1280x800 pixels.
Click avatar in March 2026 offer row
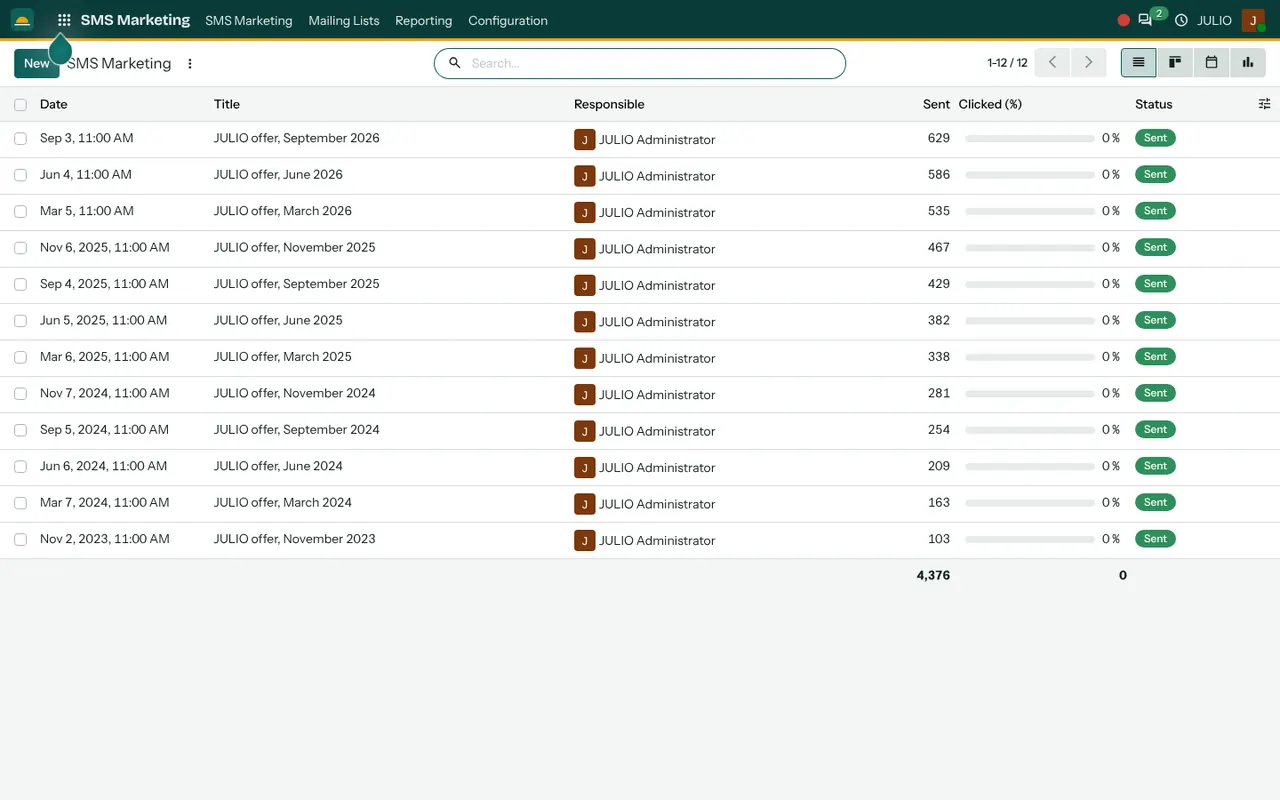(x=584, y=212)
